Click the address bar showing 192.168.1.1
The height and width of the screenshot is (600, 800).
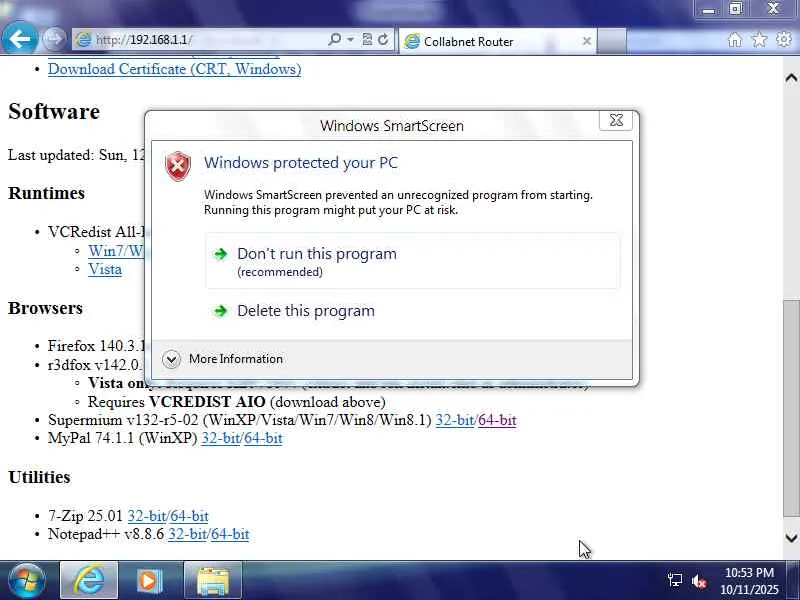pyautogui.click(x=199, y=40)
